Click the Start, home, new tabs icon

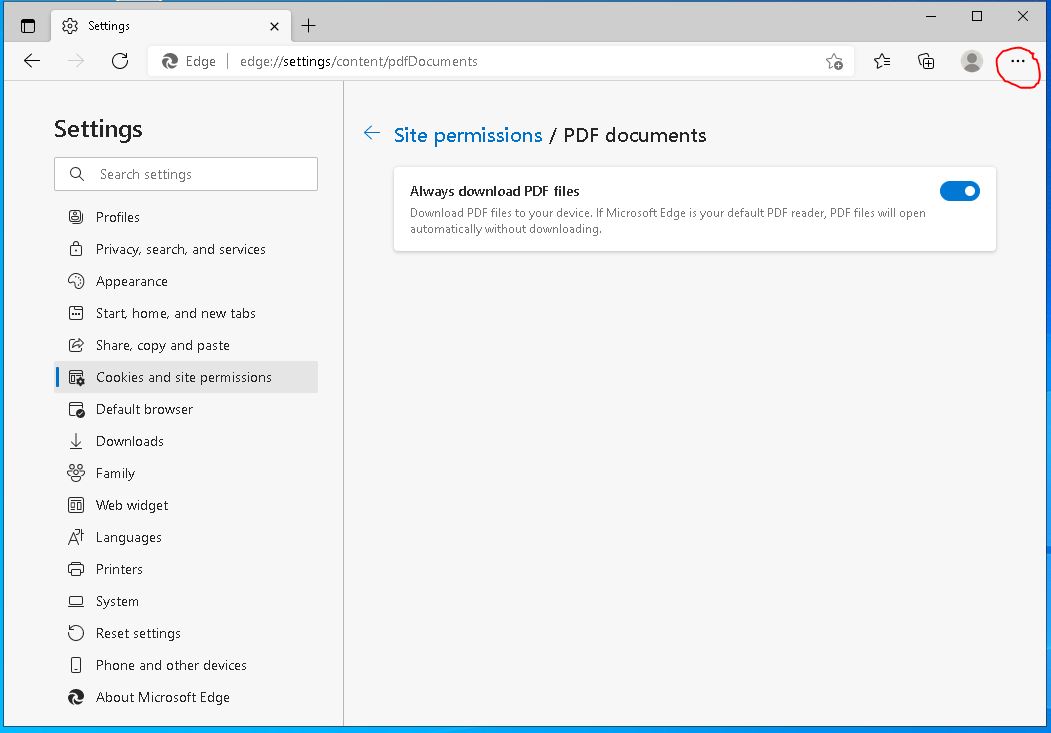76,314
